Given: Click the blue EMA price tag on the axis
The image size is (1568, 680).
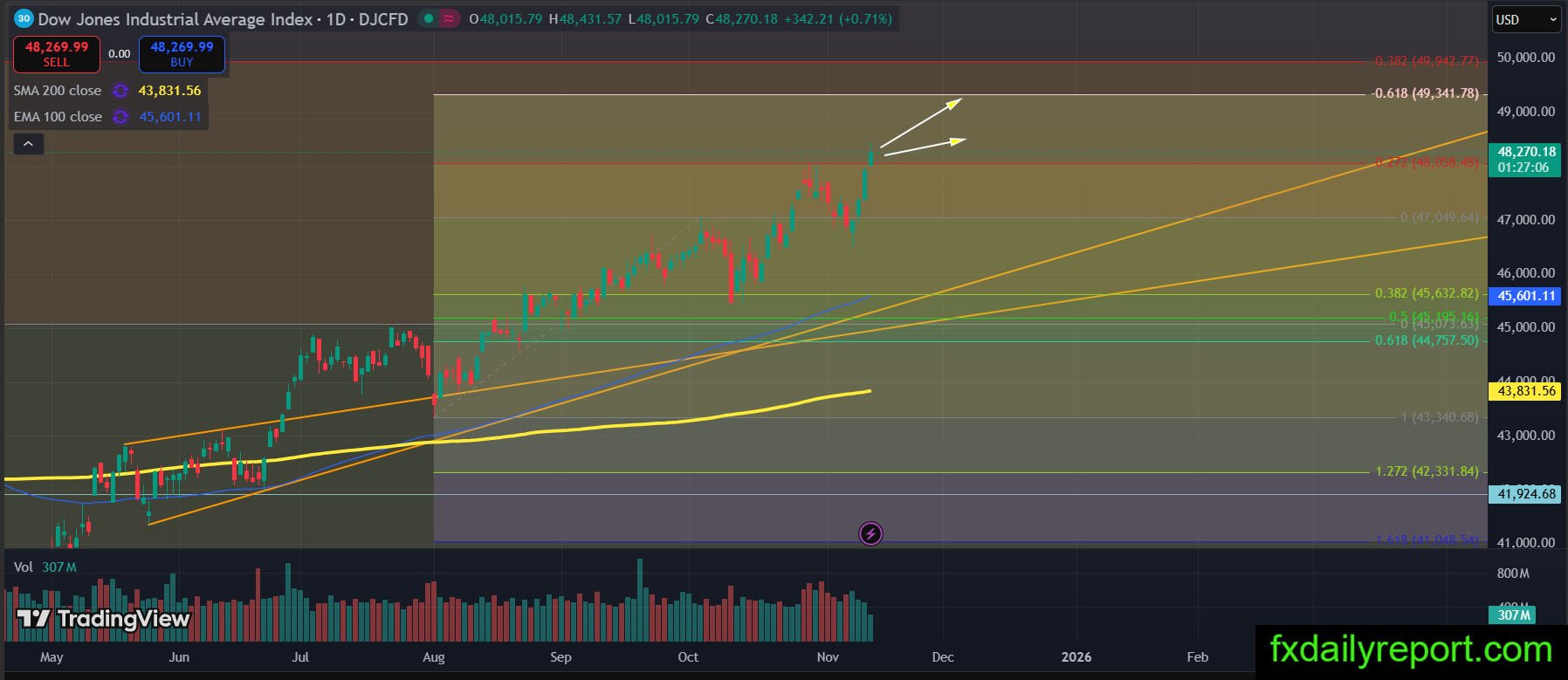Looking at the screenshot, I should click(x=1526, y=296).
